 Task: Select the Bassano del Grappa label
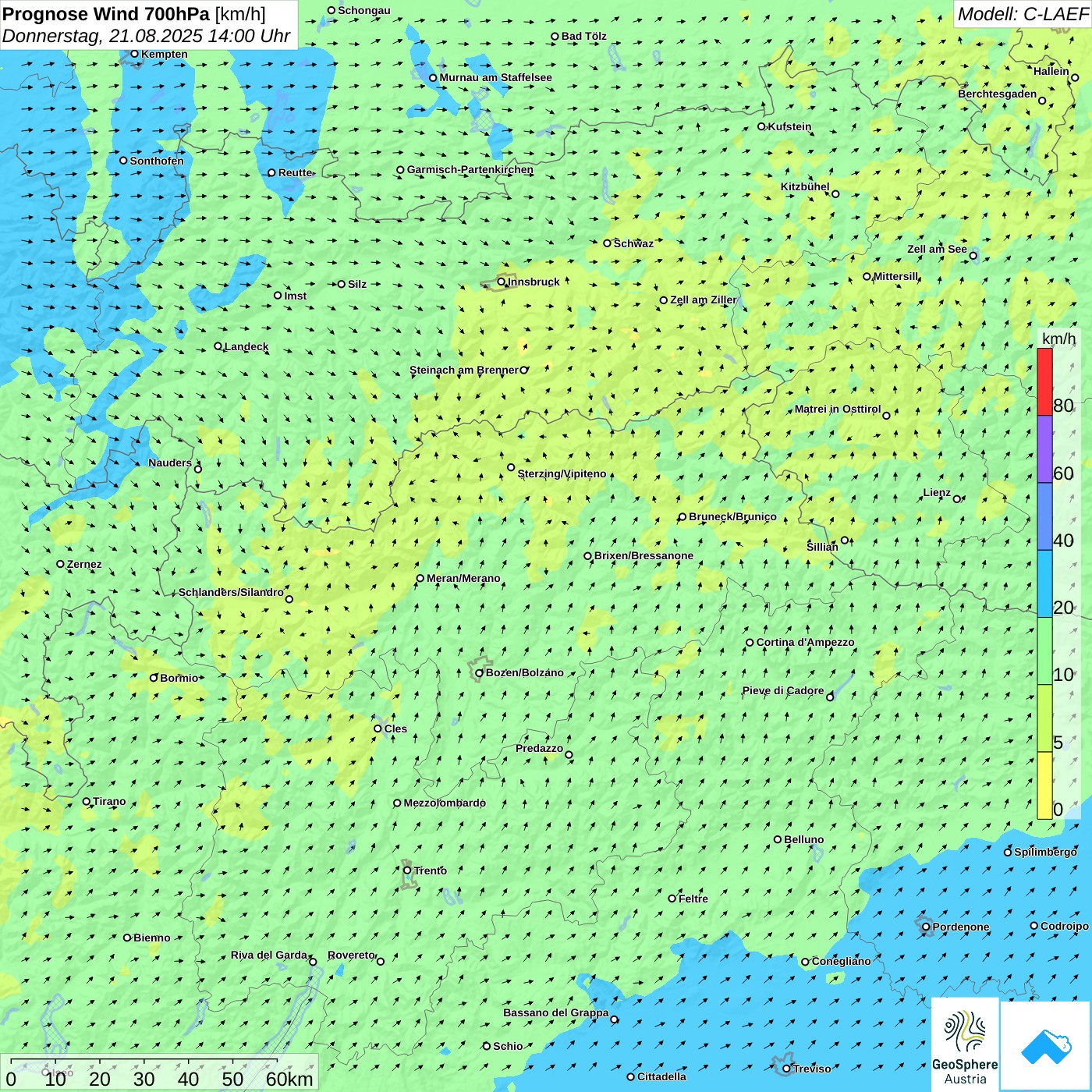[556, 1012]
